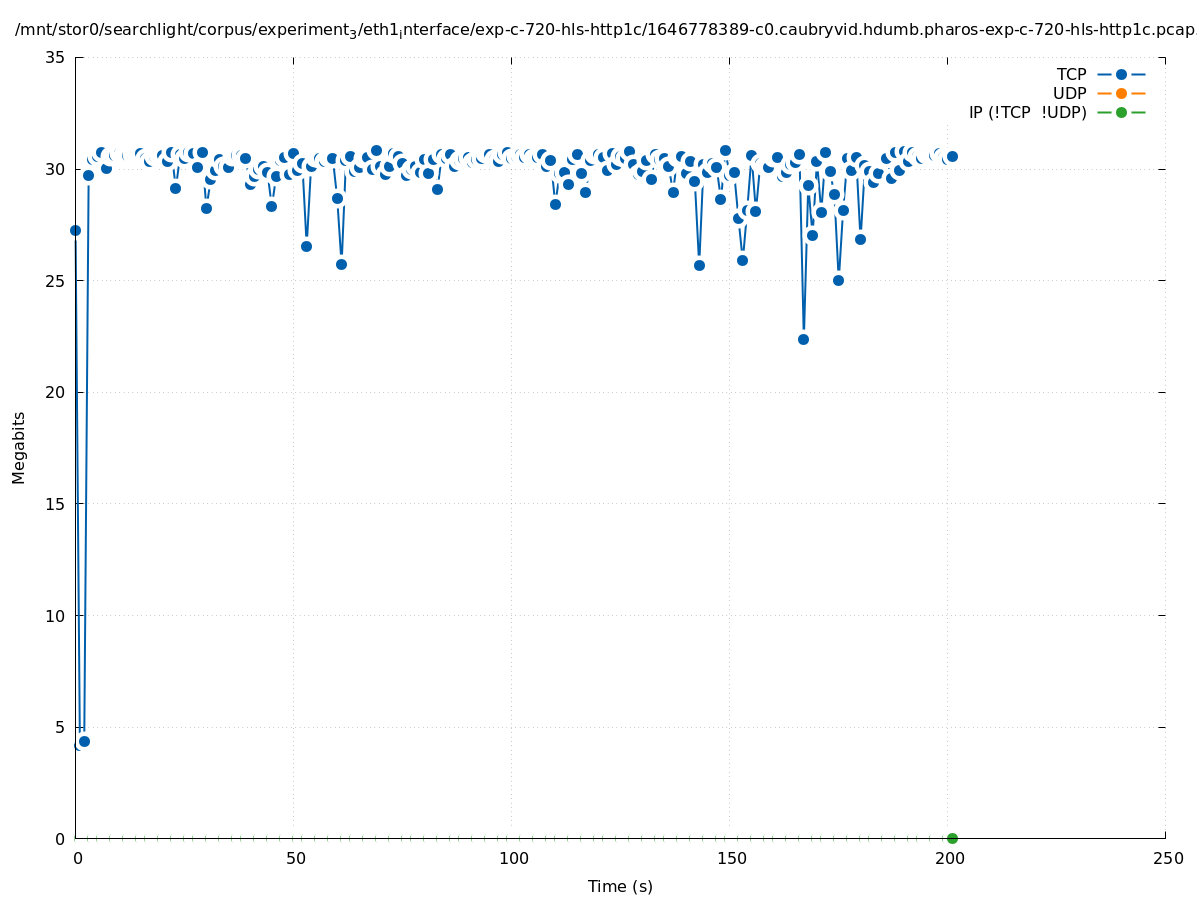1197x900 pixels.
Task: Click the lowest TCP dip near 22 Megabits
Action: pyautogui.click(x=803, y=339)
